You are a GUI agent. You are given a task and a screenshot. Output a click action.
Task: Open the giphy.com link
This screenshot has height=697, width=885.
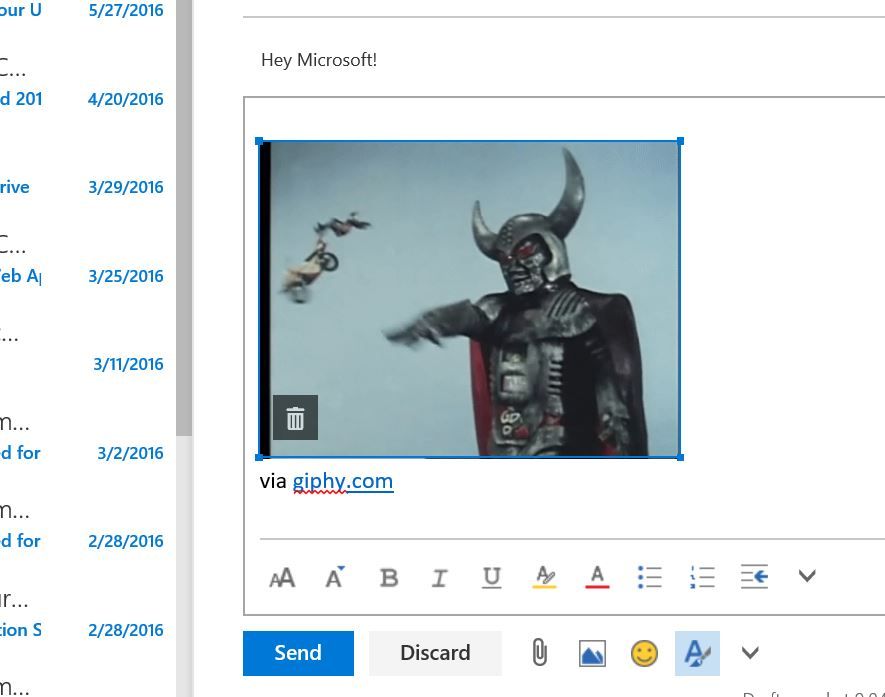pos(343,481)
